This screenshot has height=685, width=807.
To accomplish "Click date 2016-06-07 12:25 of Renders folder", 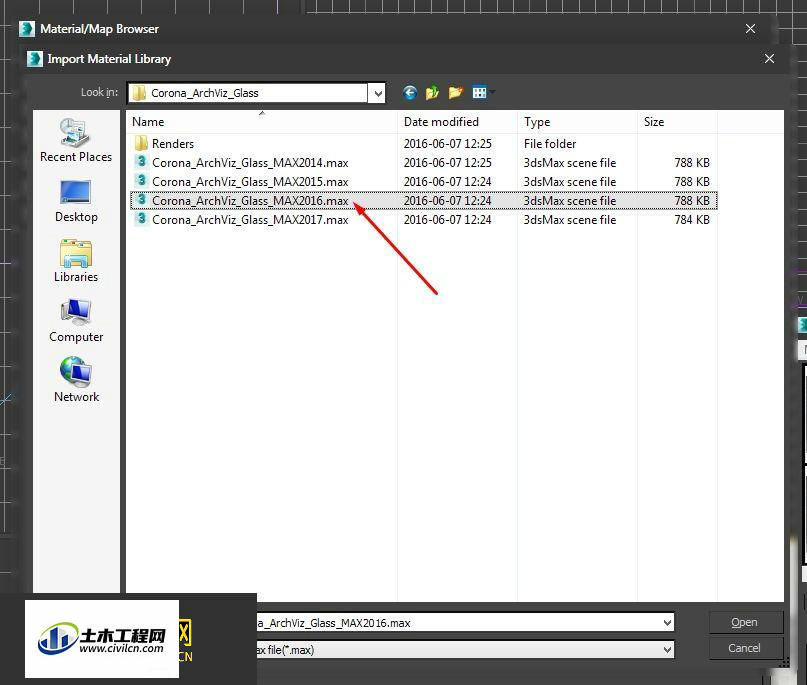I will click(x=448, y=144).
